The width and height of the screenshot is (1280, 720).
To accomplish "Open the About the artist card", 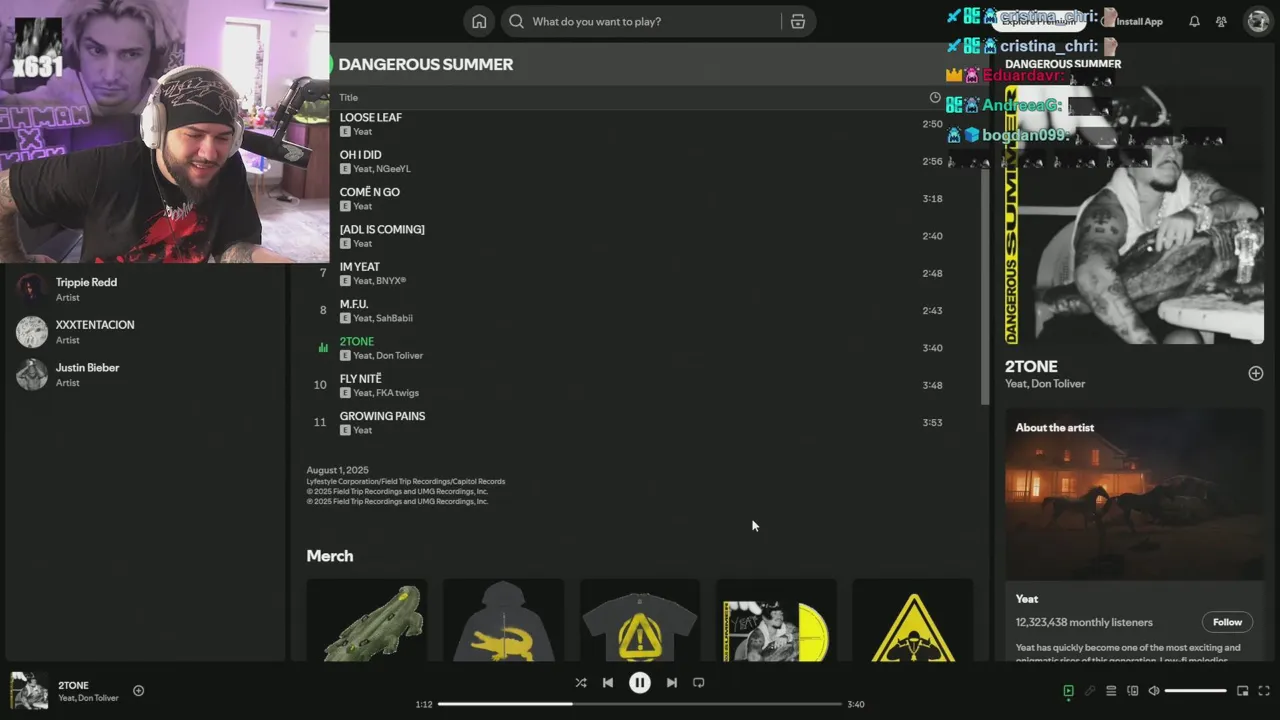I will point(1134,534).
